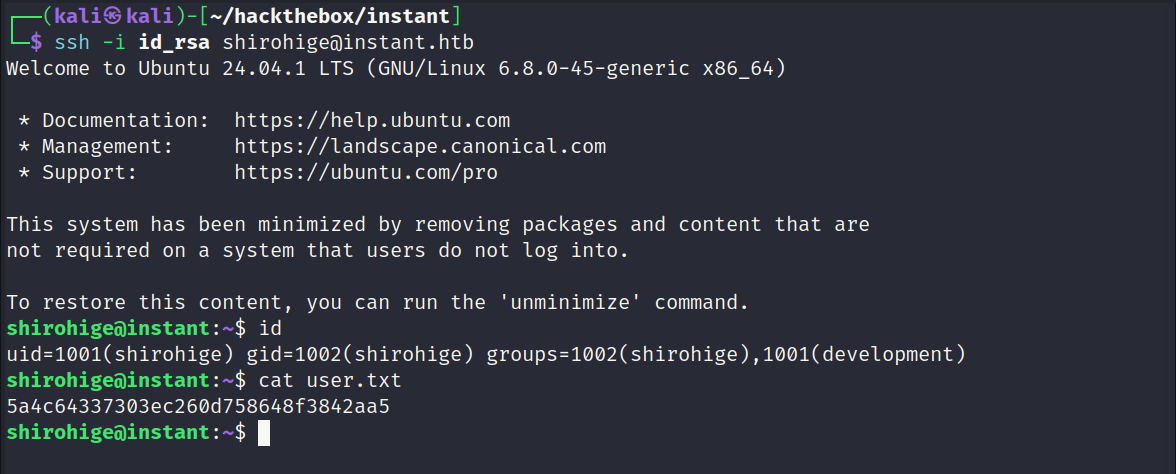1176x474 pixels.
Task: Click the cat user.txt command
Action: click(x=330, y=380)
